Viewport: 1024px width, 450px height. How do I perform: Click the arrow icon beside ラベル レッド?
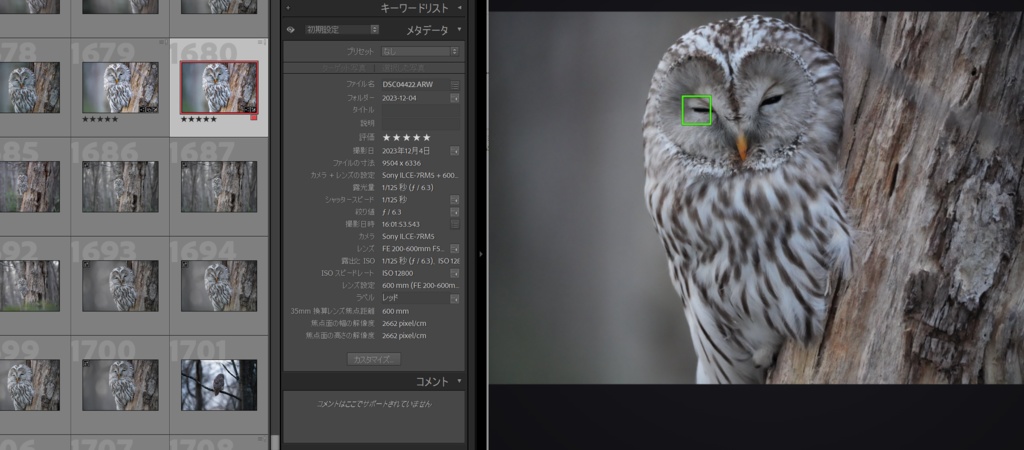[x=455, y=298]
